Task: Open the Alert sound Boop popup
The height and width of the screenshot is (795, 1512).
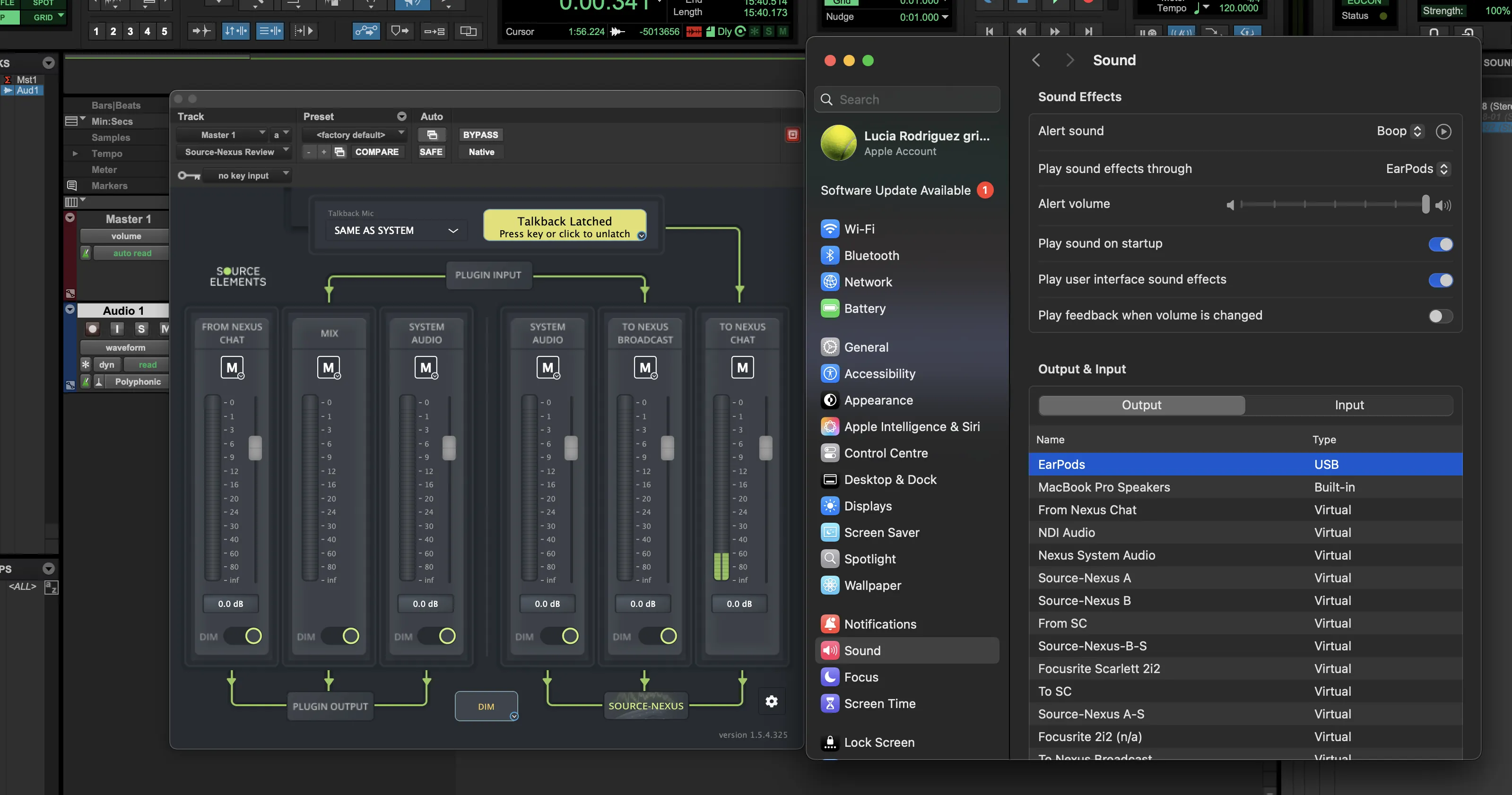Action: click(x=1399, y=131)
